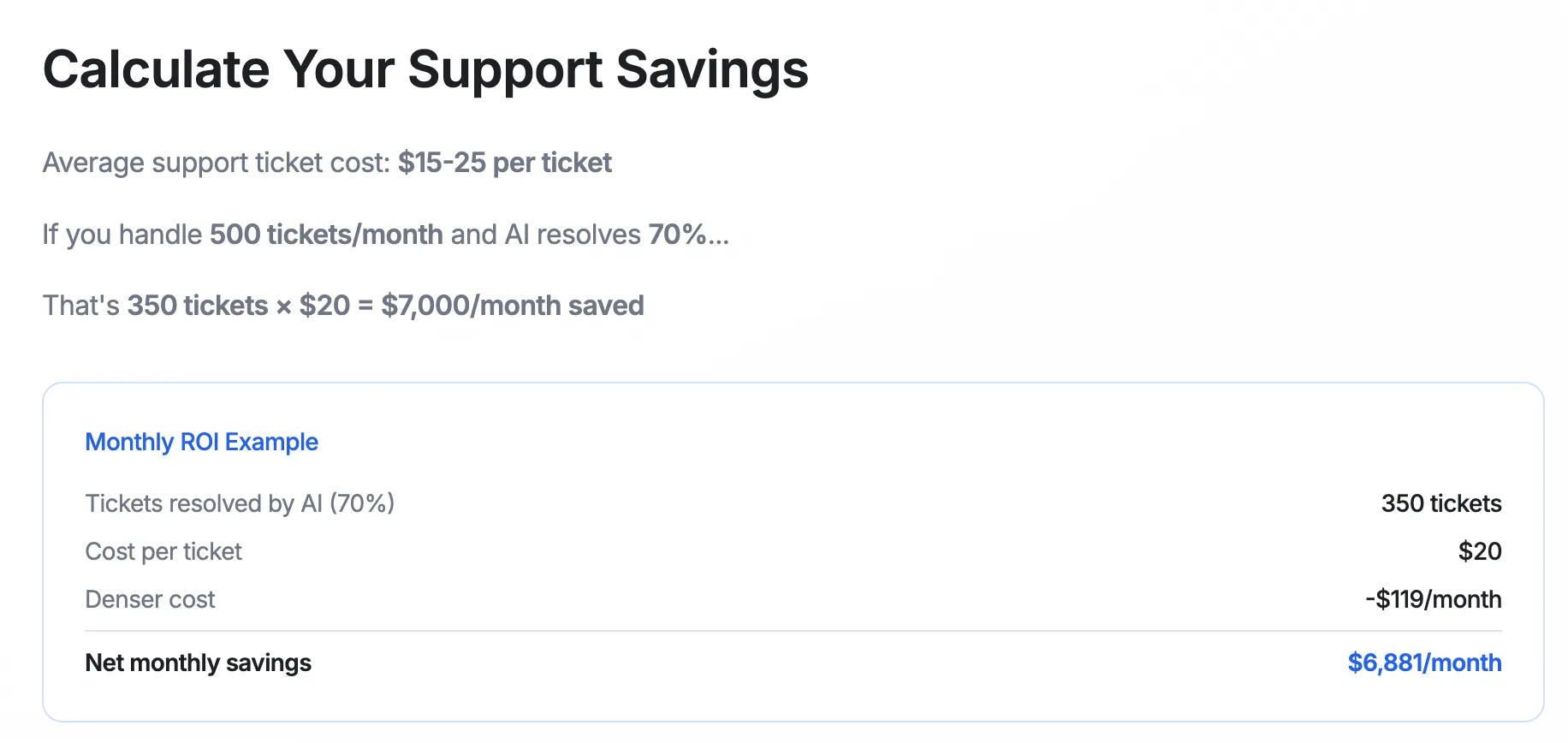Screen dimensions: 1568x743
Task: Click the divider line above Net monthly savings
Action: point(793,631)
